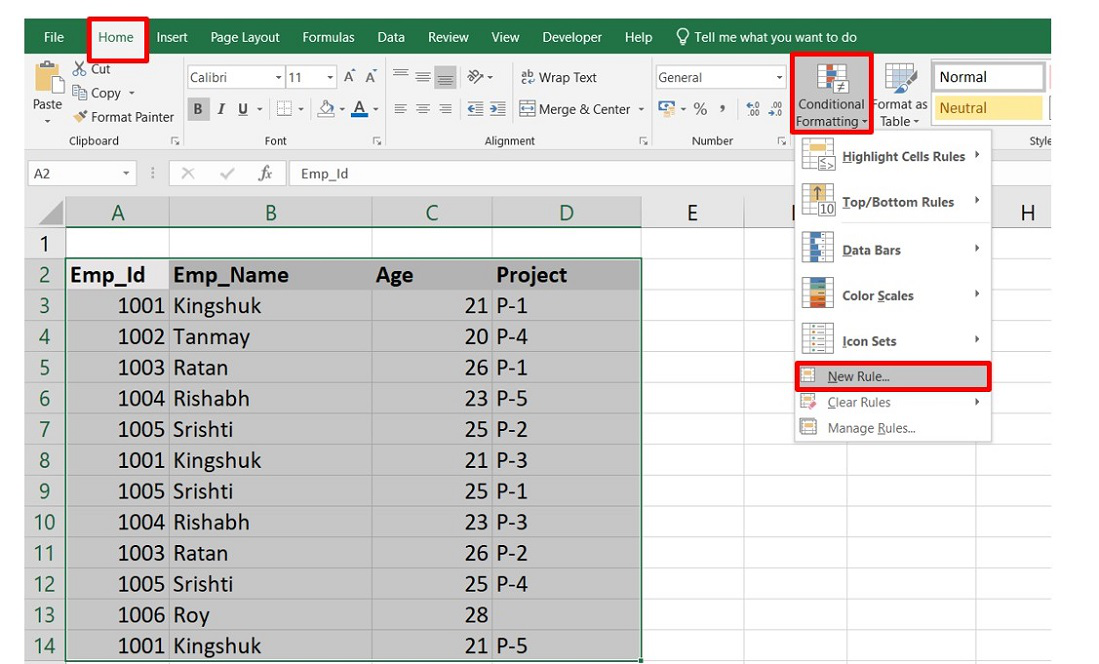Click Tell me what you want to do

pos(766,37)
